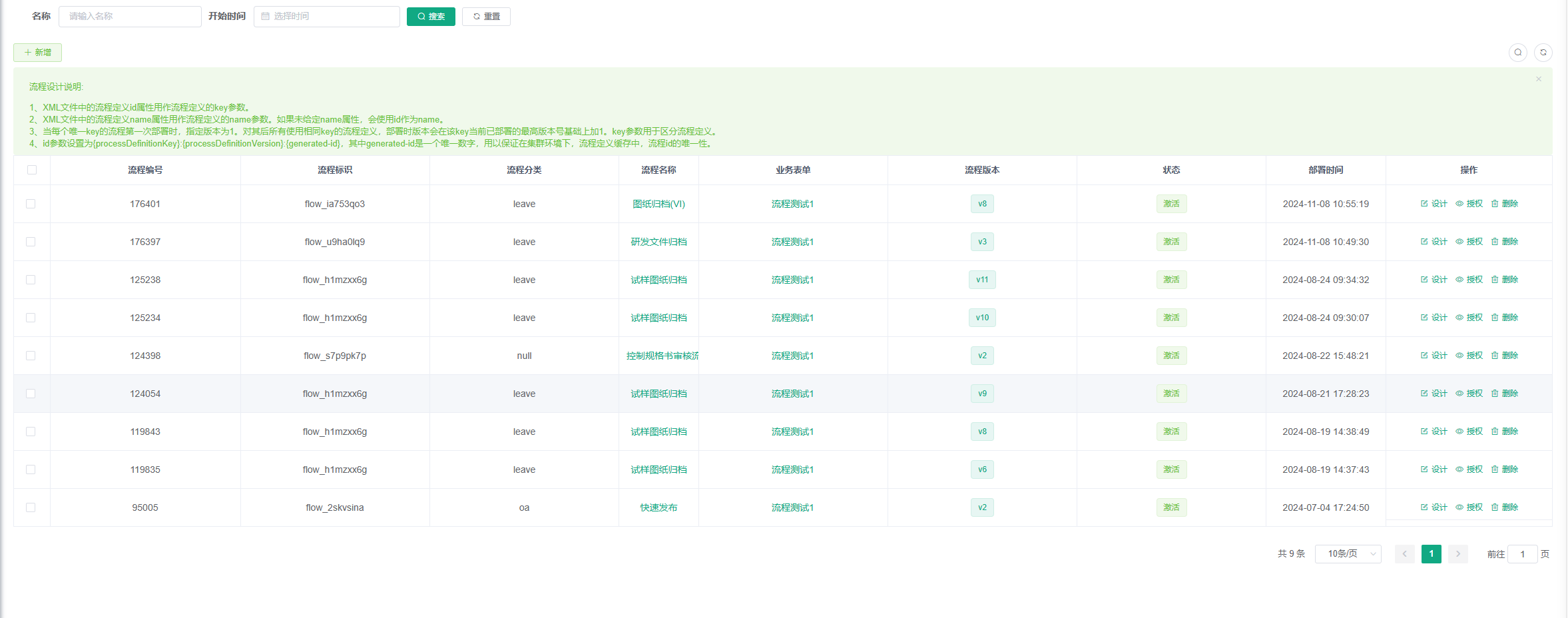This screenshot has height=618, width=1568.
Task: Click the v11 version tag
Action: click(982, 280)
